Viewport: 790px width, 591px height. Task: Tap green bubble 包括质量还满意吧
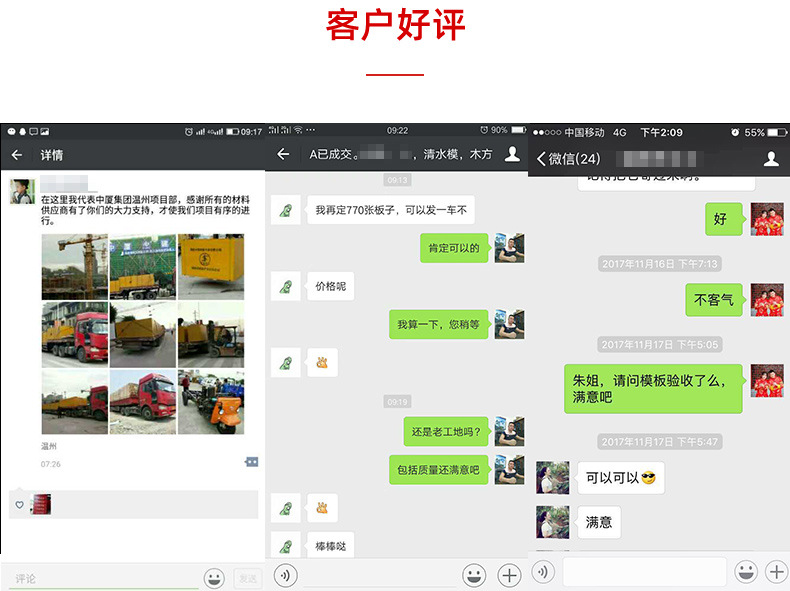pos(438,470)
